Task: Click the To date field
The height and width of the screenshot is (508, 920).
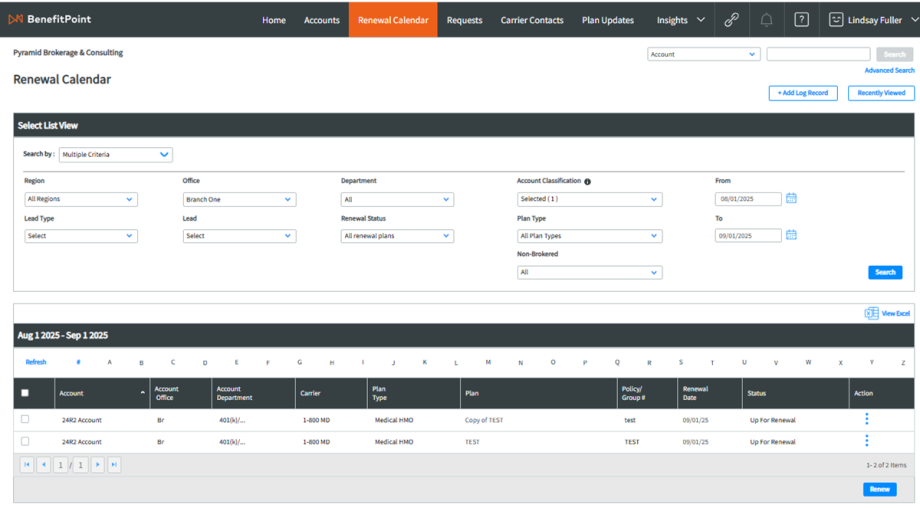Action: 748,236
